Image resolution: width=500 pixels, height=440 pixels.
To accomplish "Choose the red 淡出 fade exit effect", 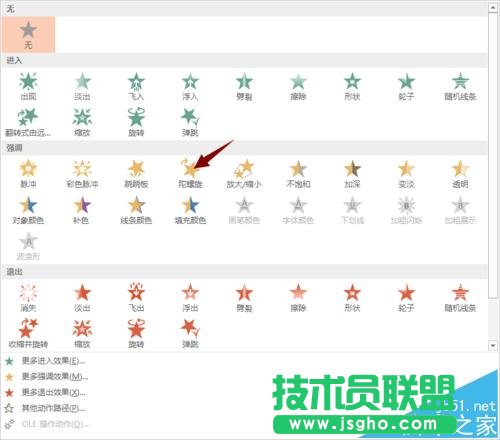I will pos(82,298).
